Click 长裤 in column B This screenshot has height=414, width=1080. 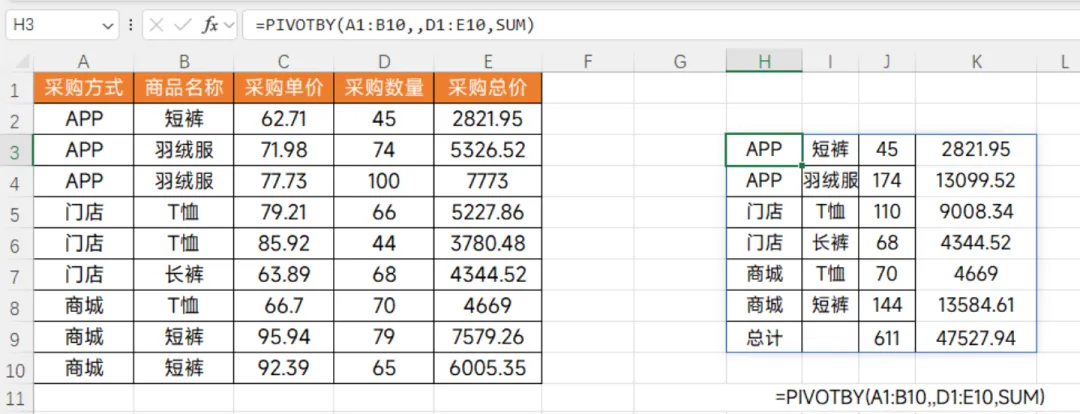coord(184,275)
